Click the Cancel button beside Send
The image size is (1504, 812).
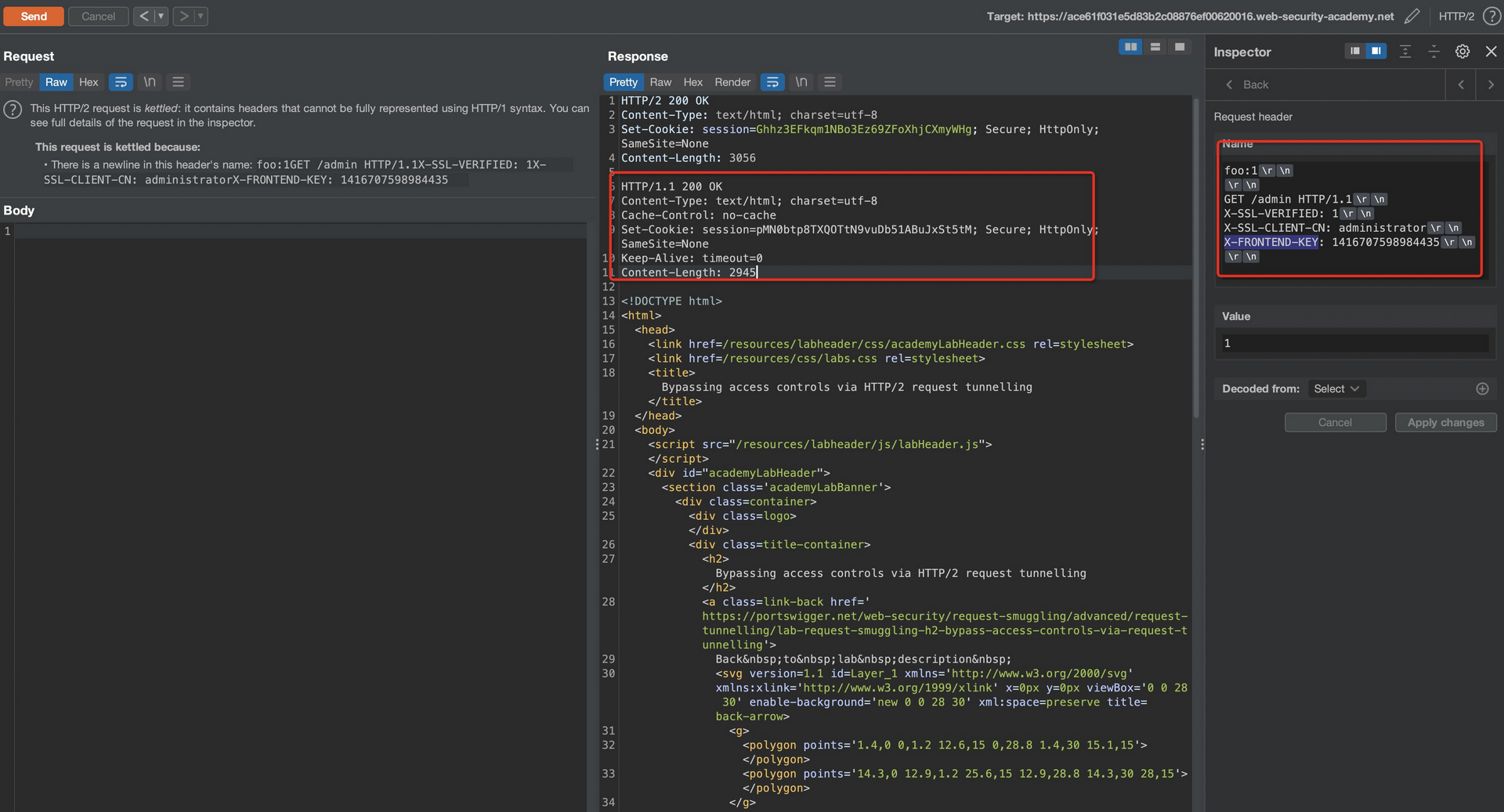[99, 16]
